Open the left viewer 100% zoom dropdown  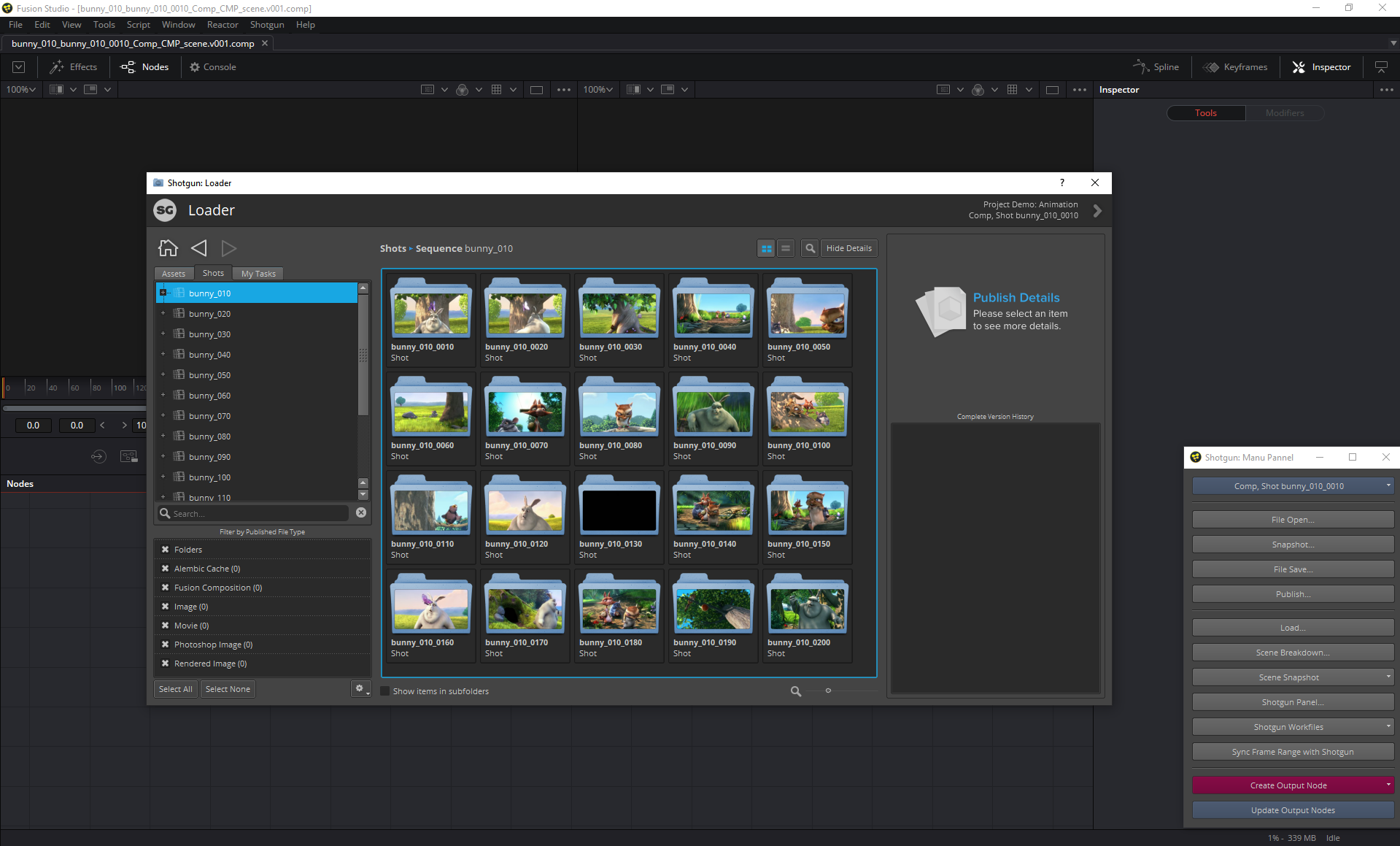click(21, 90)
